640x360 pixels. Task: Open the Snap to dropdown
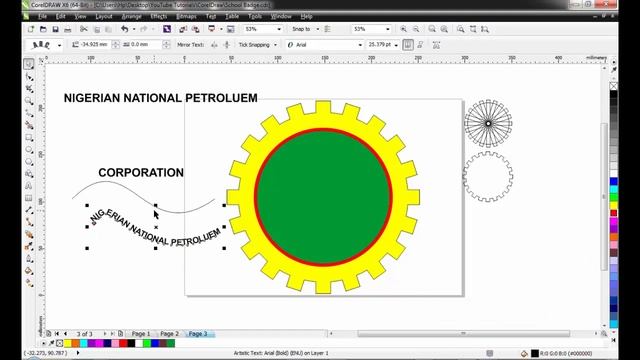318,29
